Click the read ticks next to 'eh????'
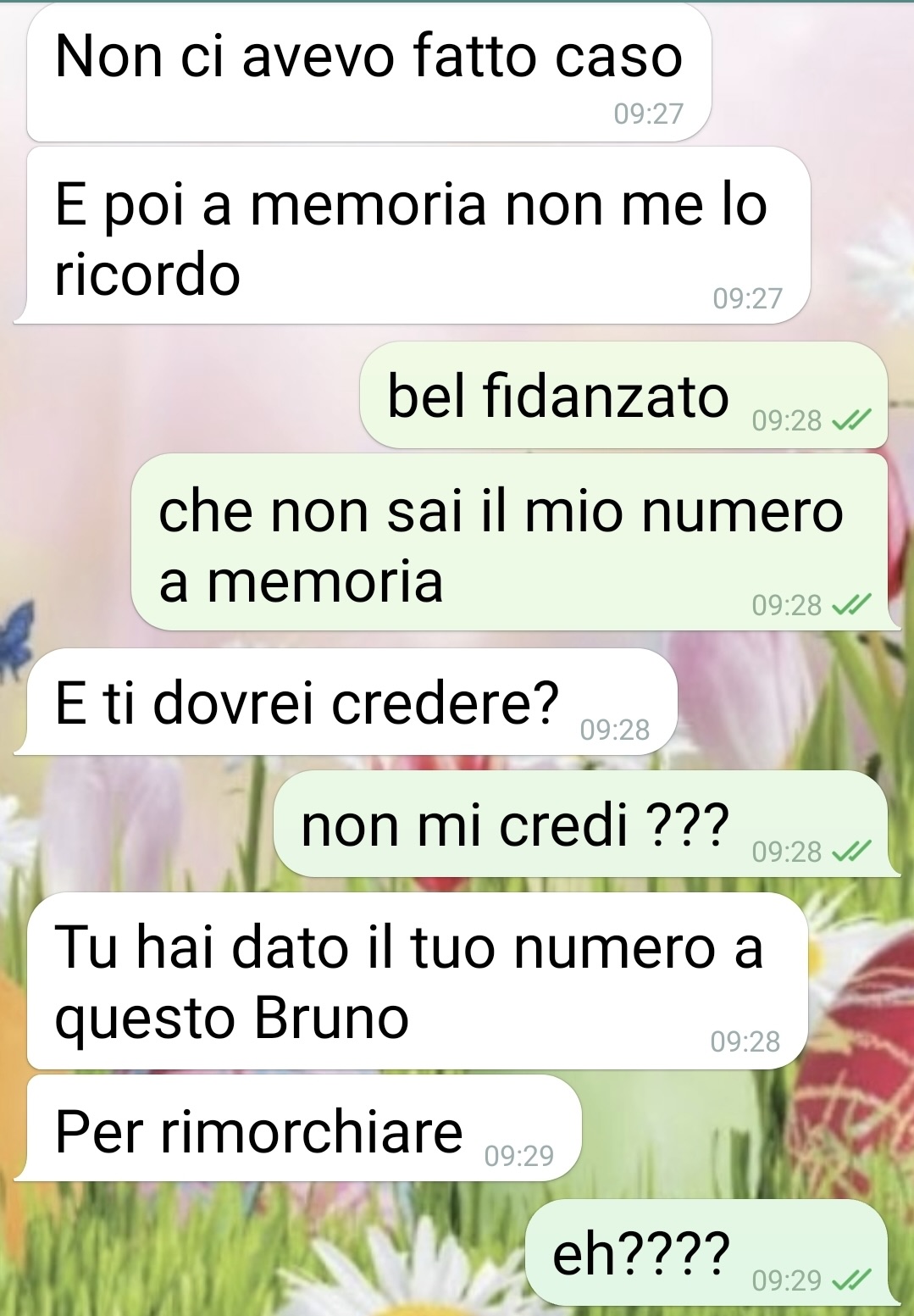This screenshot has width=914, height=1316. [851, 1280]
